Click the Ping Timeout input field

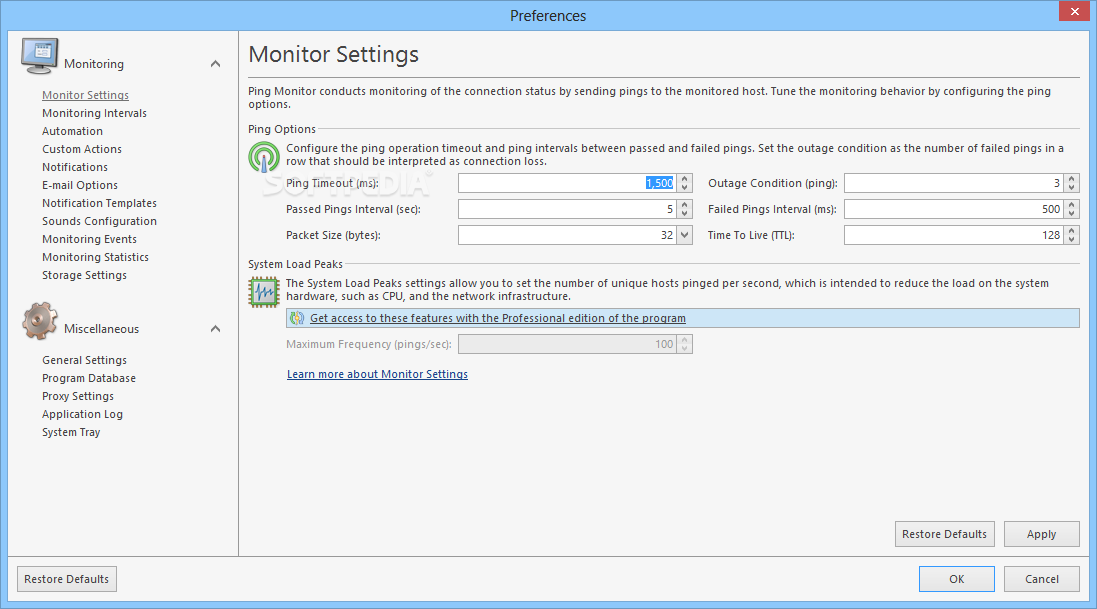(567, 183)
